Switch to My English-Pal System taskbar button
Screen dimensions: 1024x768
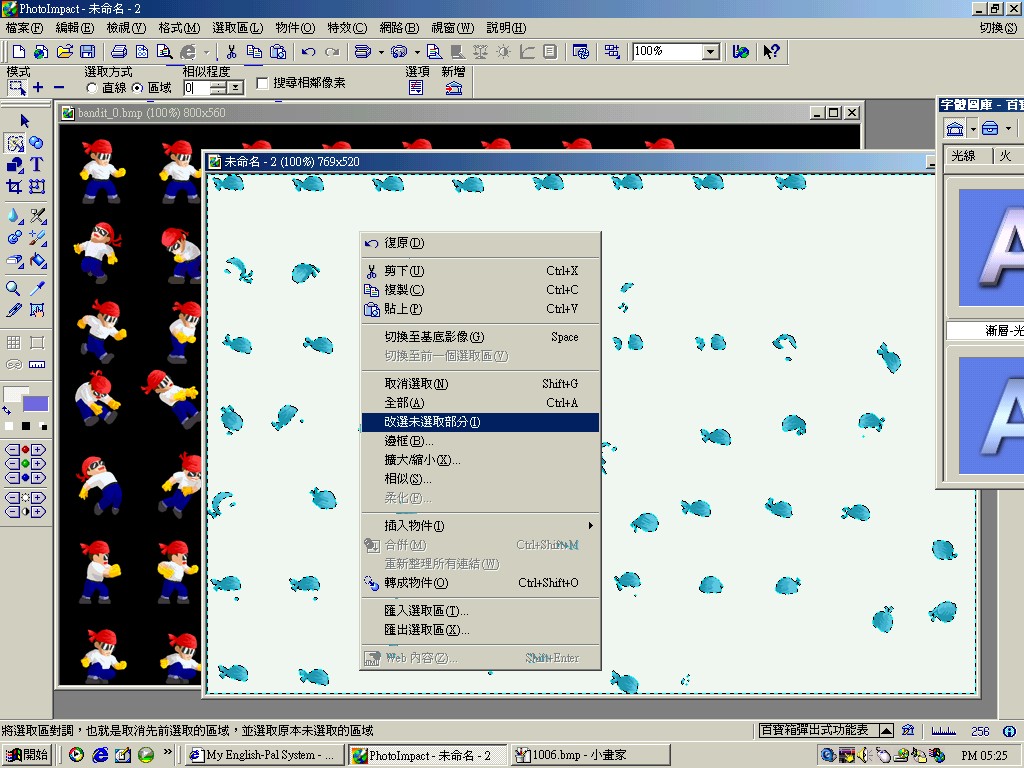(x=264, y=755)
